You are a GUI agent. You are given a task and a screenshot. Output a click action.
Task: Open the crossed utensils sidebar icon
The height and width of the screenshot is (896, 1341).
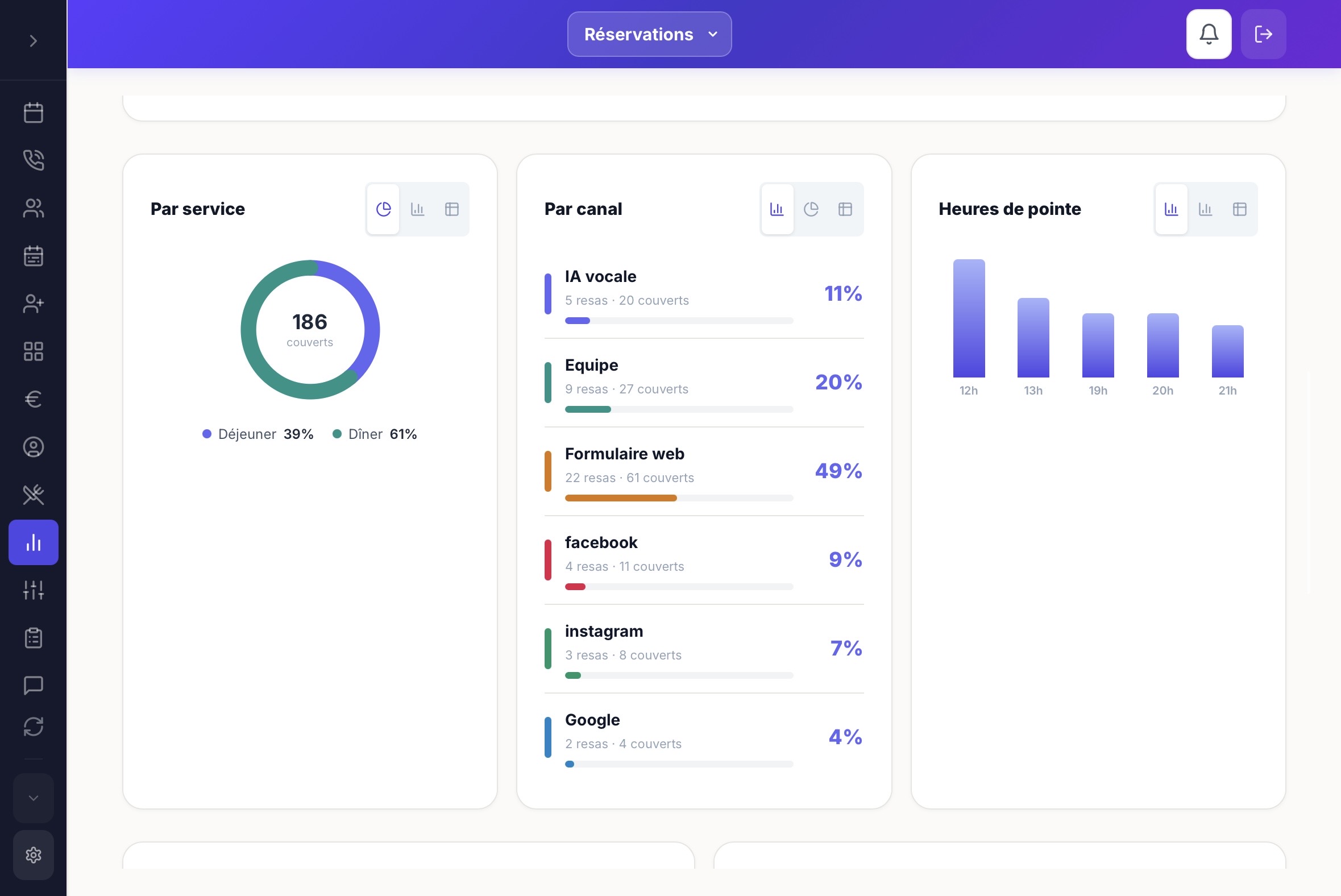click(33, 494)
